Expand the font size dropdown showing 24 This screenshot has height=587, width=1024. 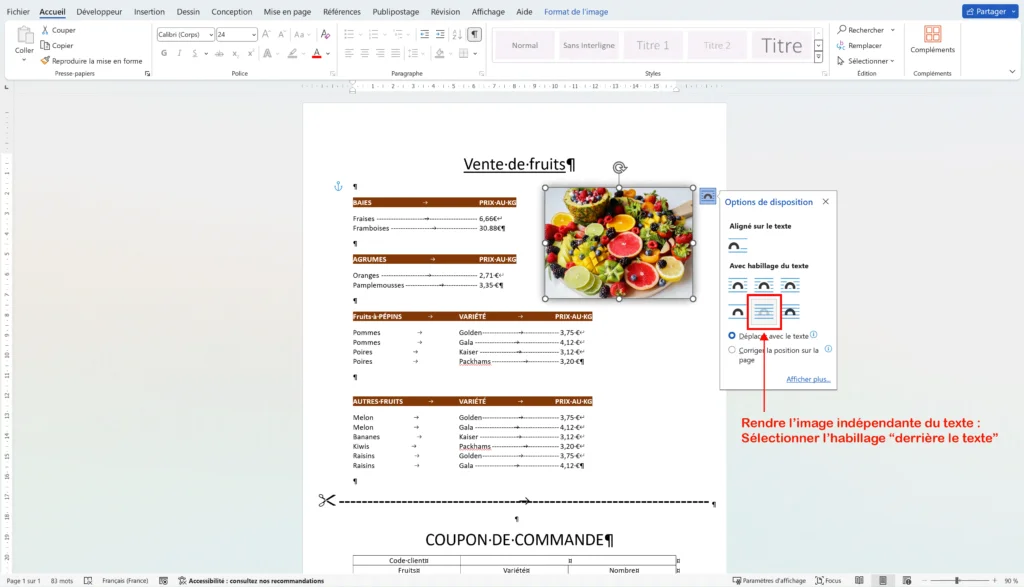(x=253, y=34)
